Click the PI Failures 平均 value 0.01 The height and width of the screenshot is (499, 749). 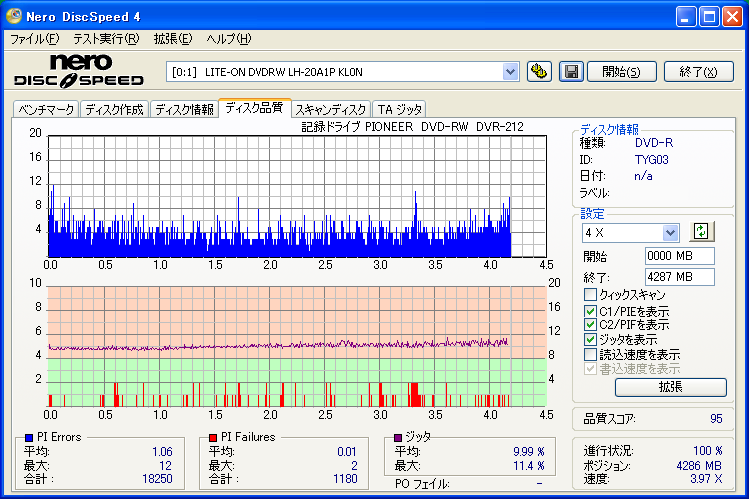(347, 451)
